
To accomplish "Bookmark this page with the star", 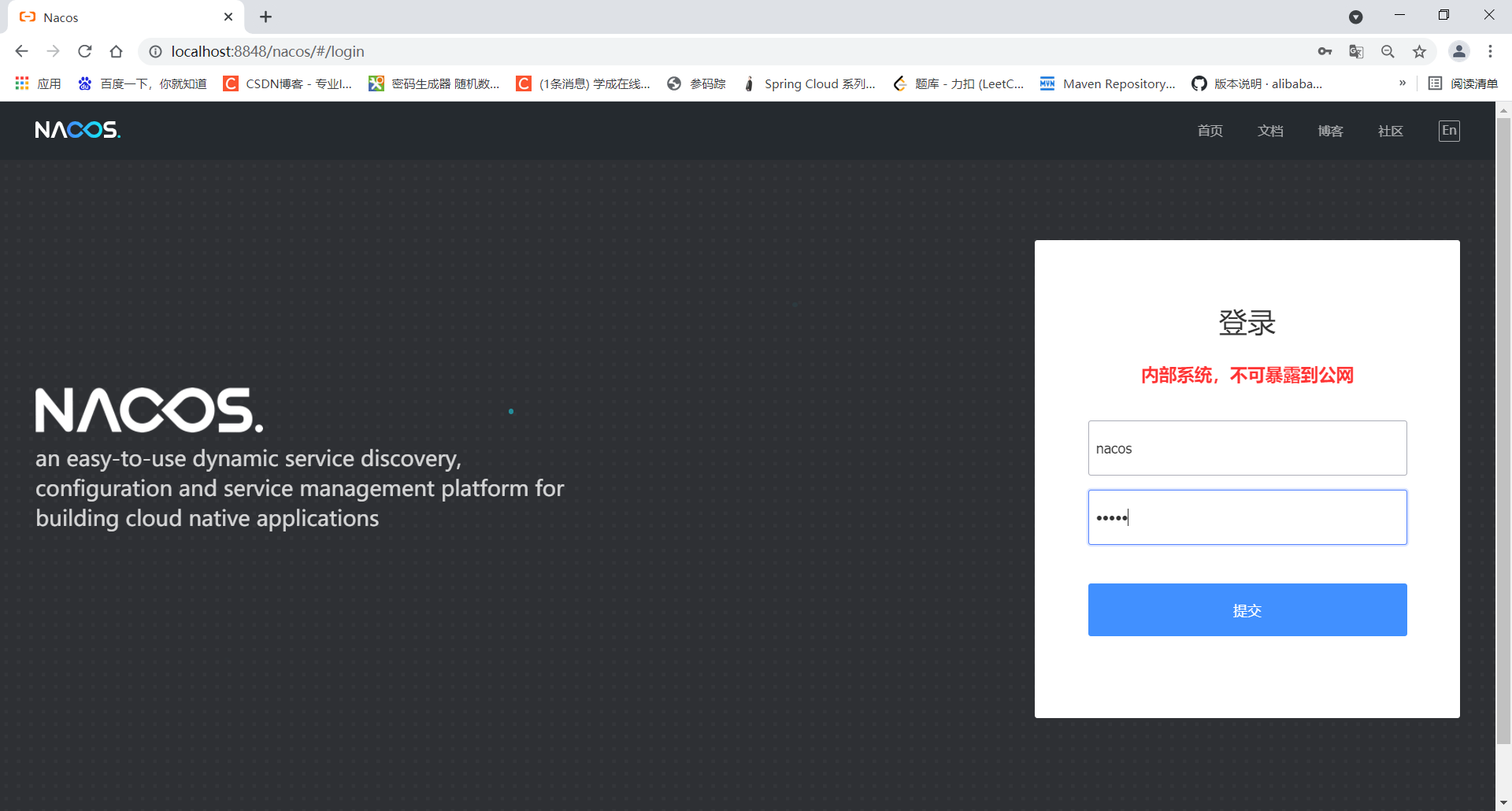I will click(x=1419, y=51).
